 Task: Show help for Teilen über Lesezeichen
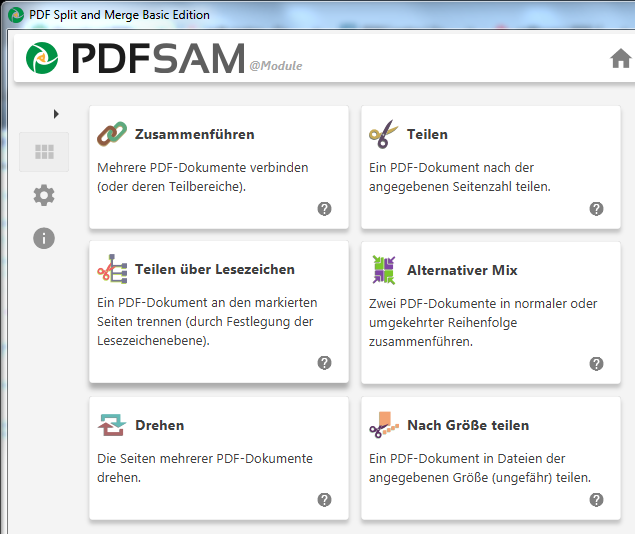[324, 363]
